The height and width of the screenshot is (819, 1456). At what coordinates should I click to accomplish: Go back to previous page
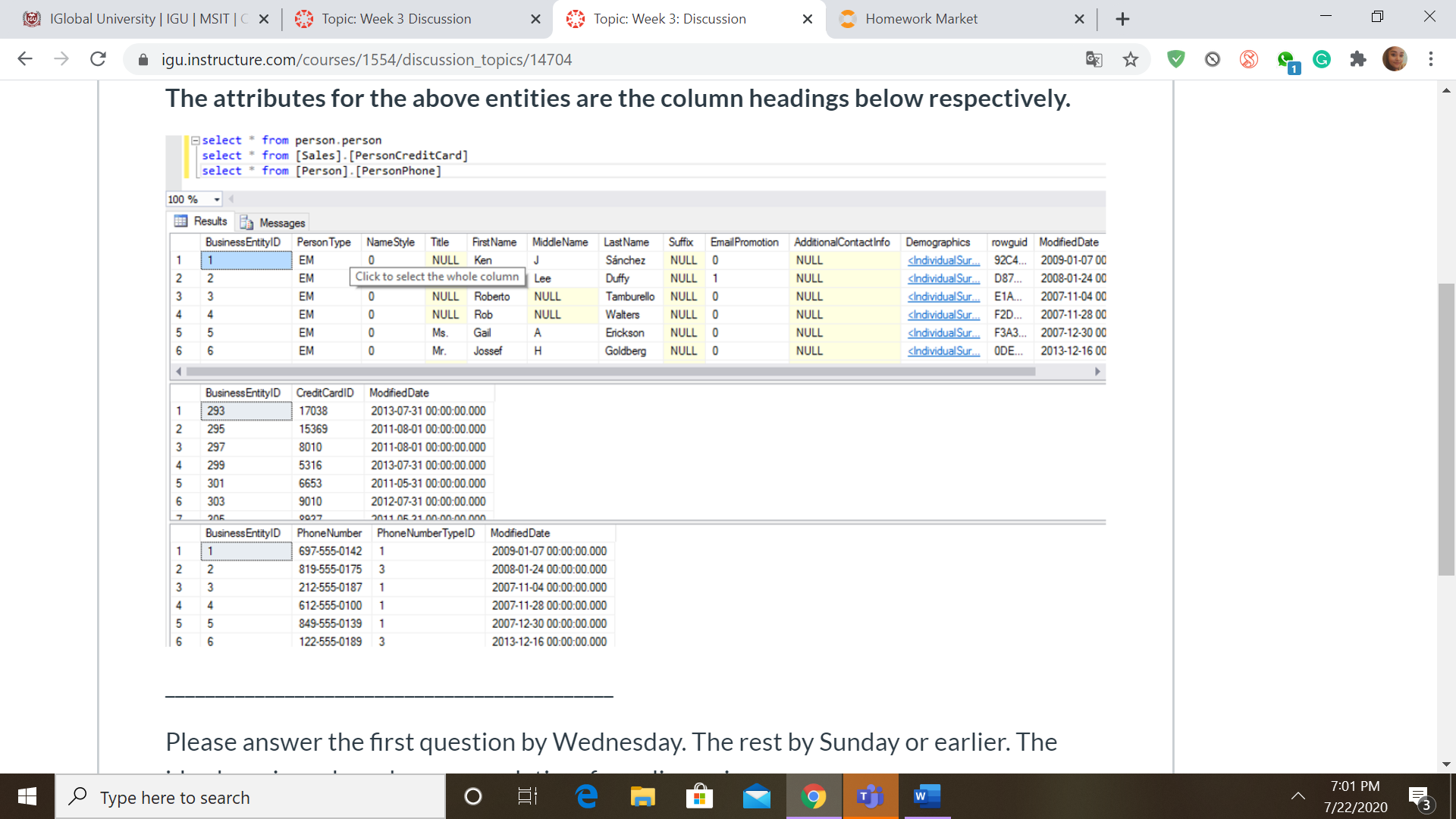coord(25,59)
